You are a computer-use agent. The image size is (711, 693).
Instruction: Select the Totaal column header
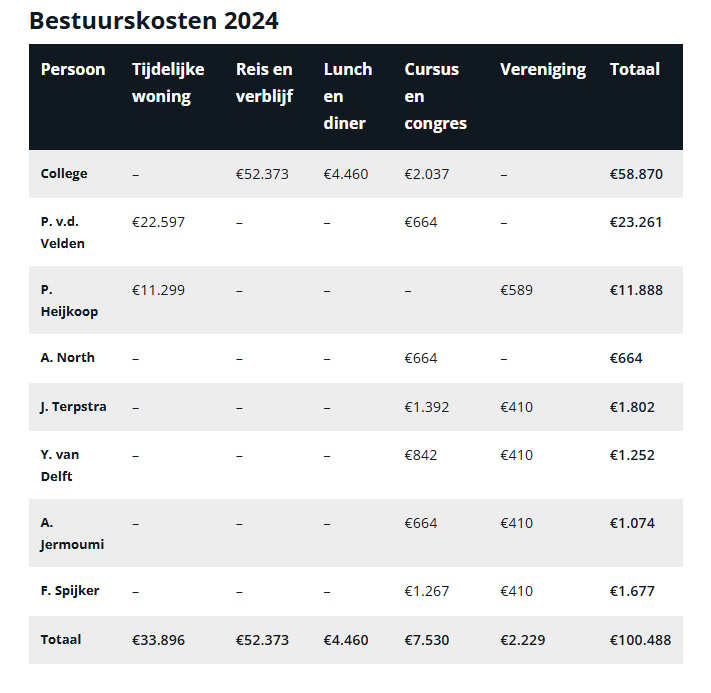(634, 69)
